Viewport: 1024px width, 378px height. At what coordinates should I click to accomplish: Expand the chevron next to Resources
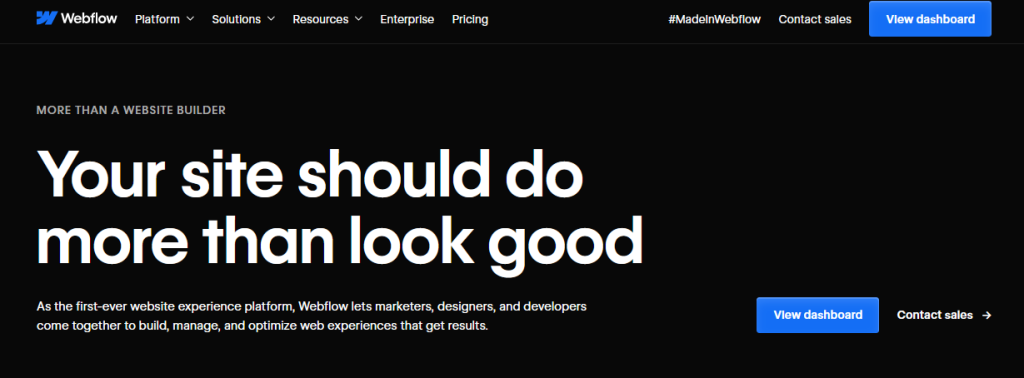coord(359,19)
